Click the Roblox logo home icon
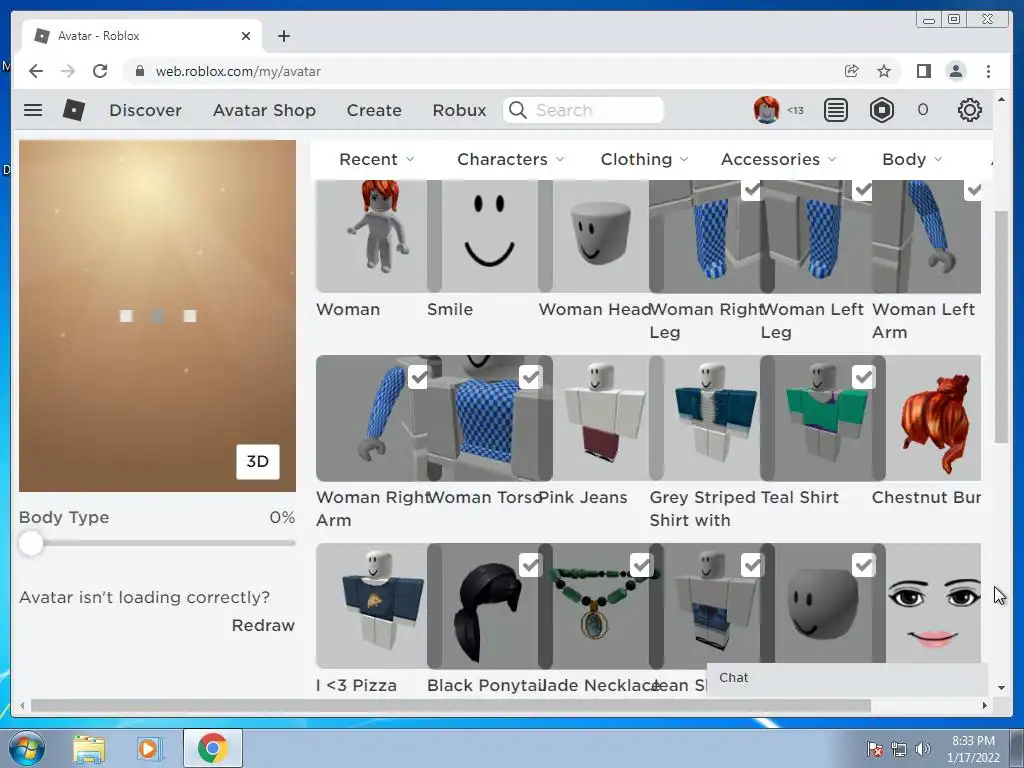Image resolution: width=1024 pixels, height=768 pixels. (x=74, y=110)
